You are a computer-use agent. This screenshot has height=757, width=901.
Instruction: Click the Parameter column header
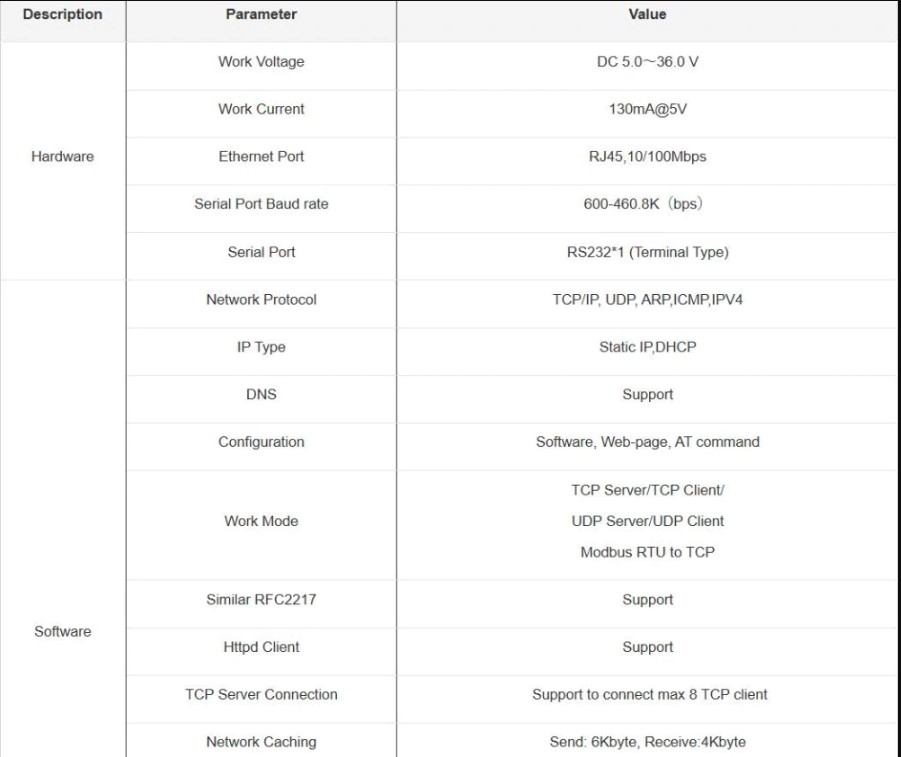tap(261, 15)
